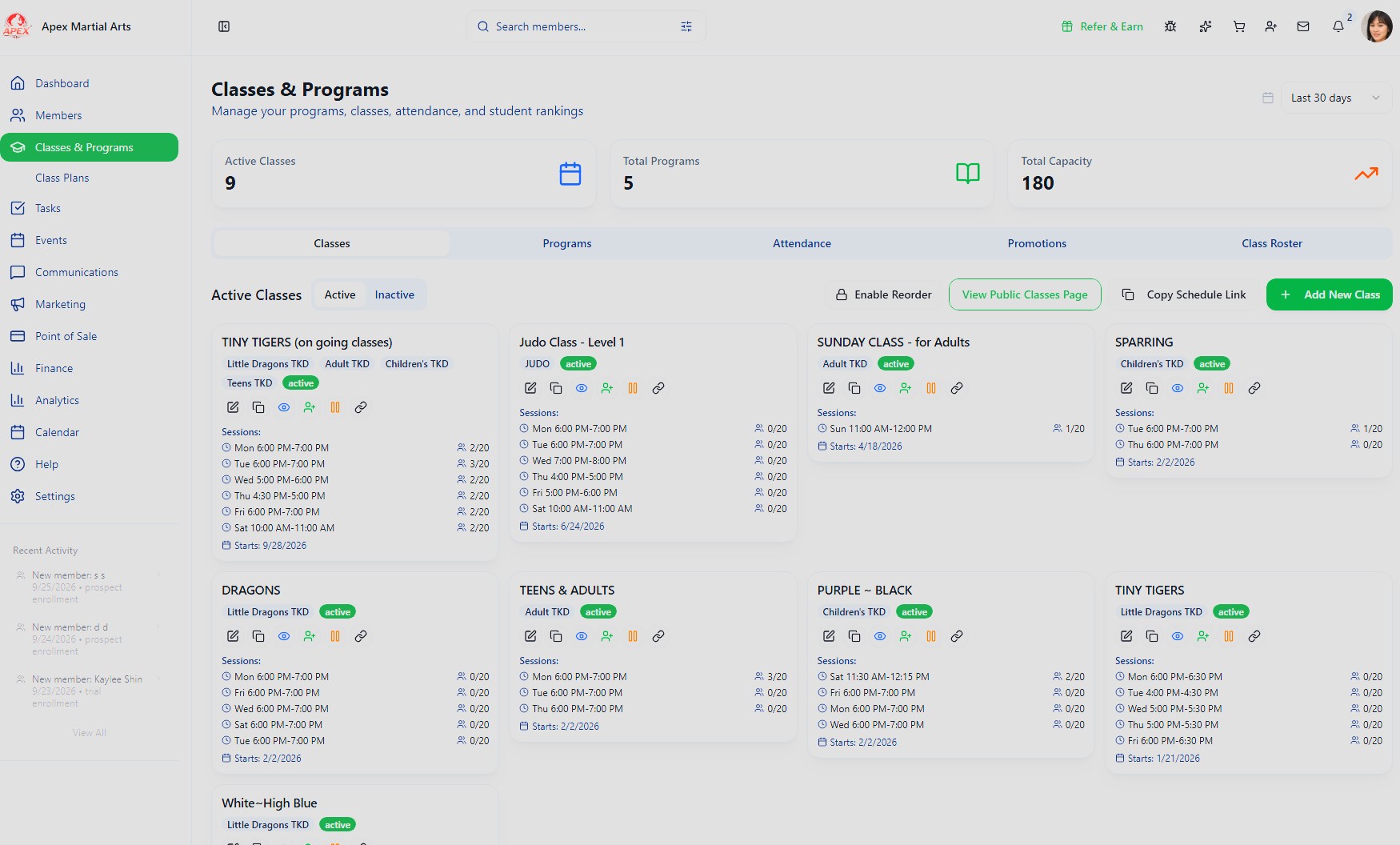Collapse the sidebar panel toggle icon

(224, 26)
